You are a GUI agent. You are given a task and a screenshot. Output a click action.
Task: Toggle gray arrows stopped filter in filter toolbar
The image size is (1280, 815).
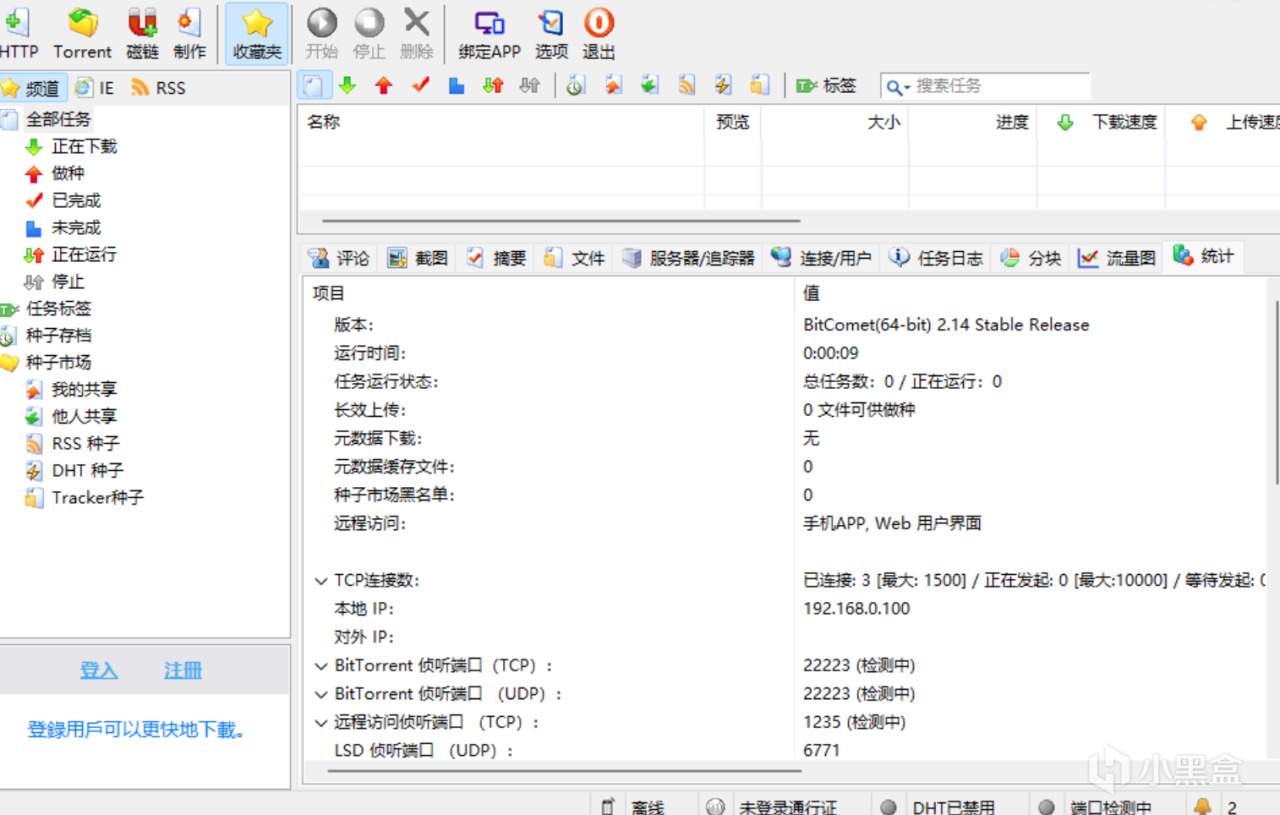coord(530,86)
